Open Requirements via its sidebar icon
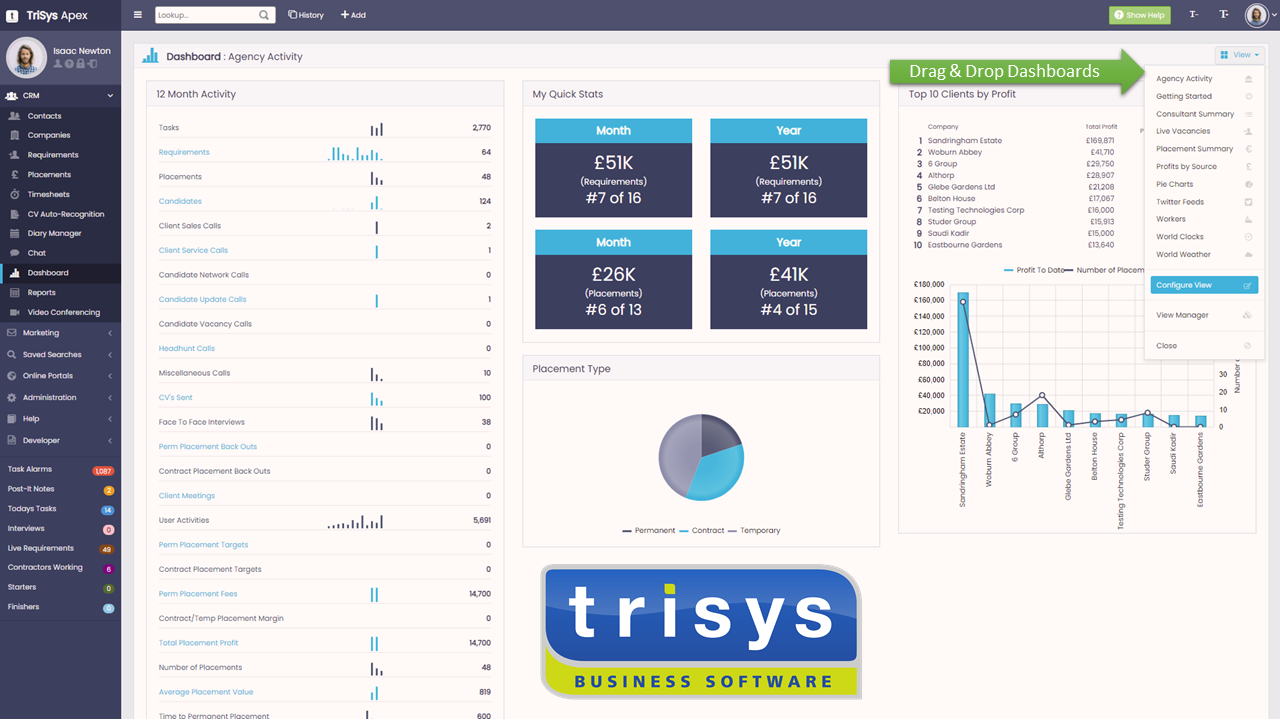 pyautogui.click(x=14, y=155)
